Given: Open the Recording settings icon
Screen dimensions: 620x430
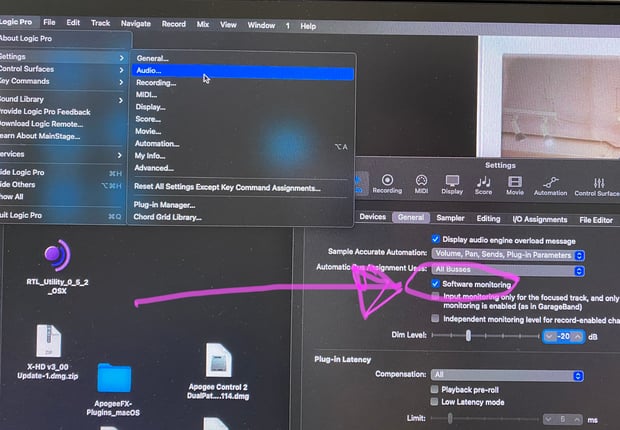Looking at the screenshot, I should point(387,184).
